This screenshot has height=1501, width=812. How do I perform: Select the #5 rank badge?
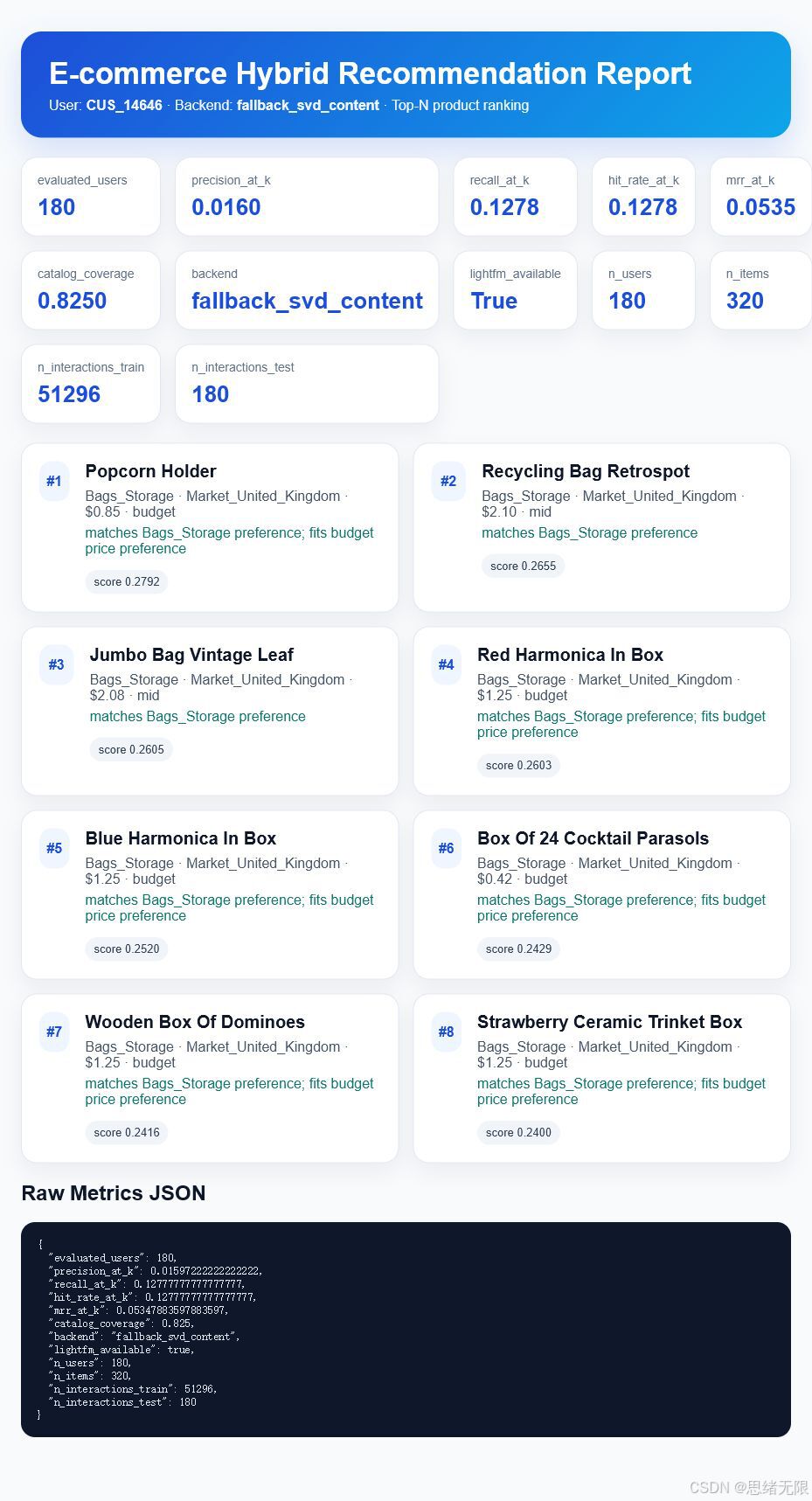(x=54, y=848)
